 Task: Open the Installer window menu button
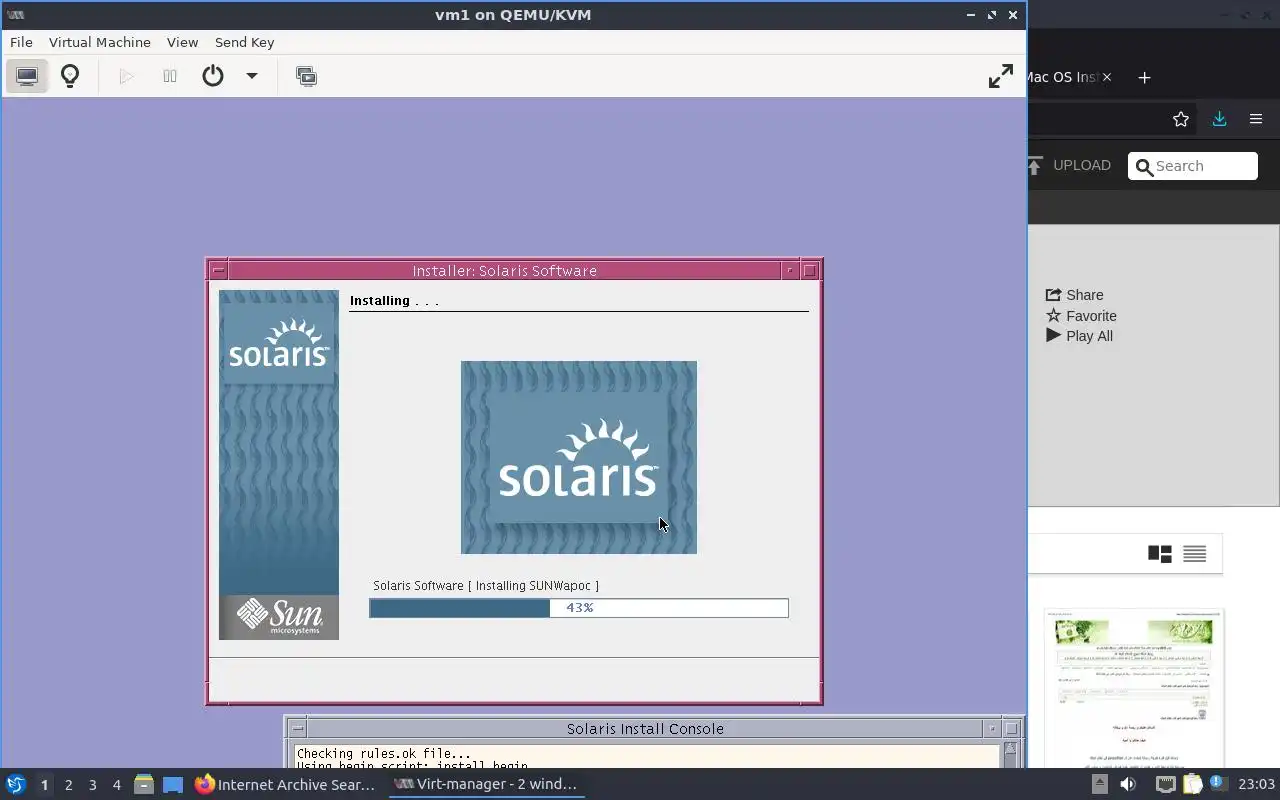[218, 270]
